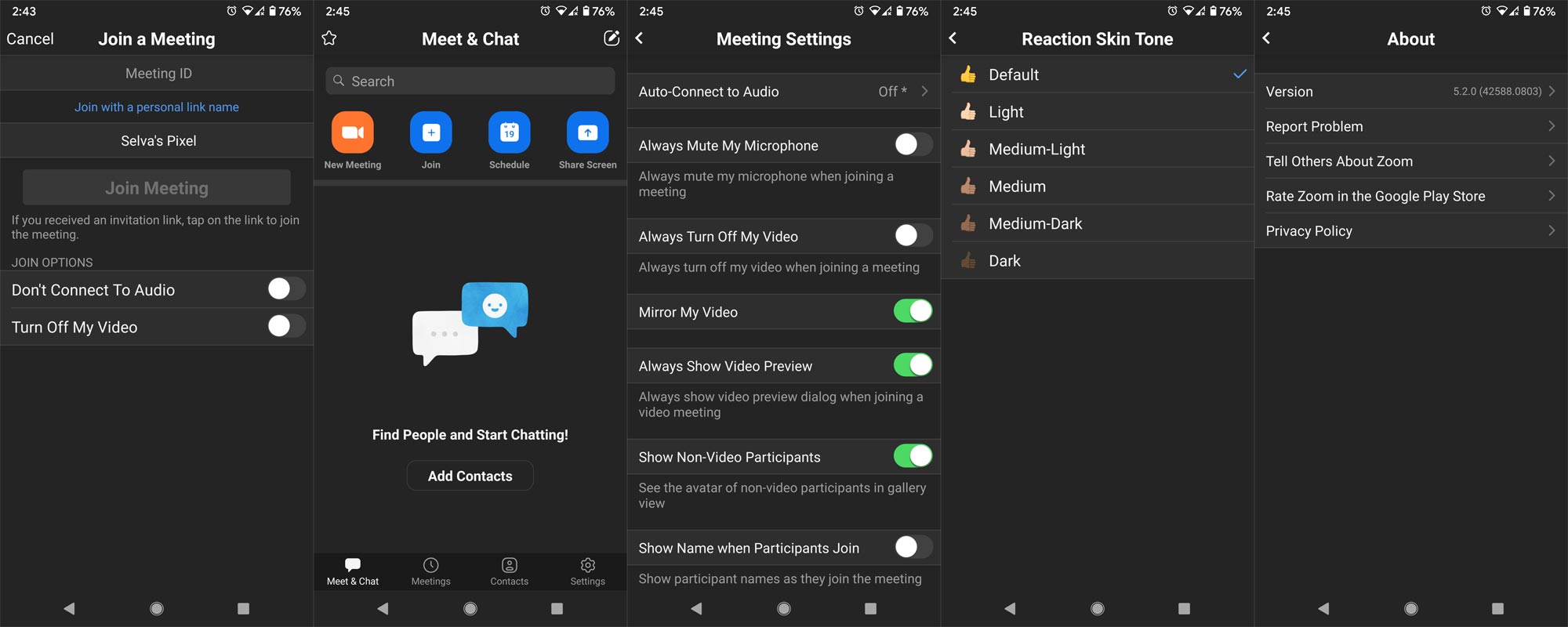Select the Light skin tone label
The width and height of the screenshot is (1568, 627).
1006,112
